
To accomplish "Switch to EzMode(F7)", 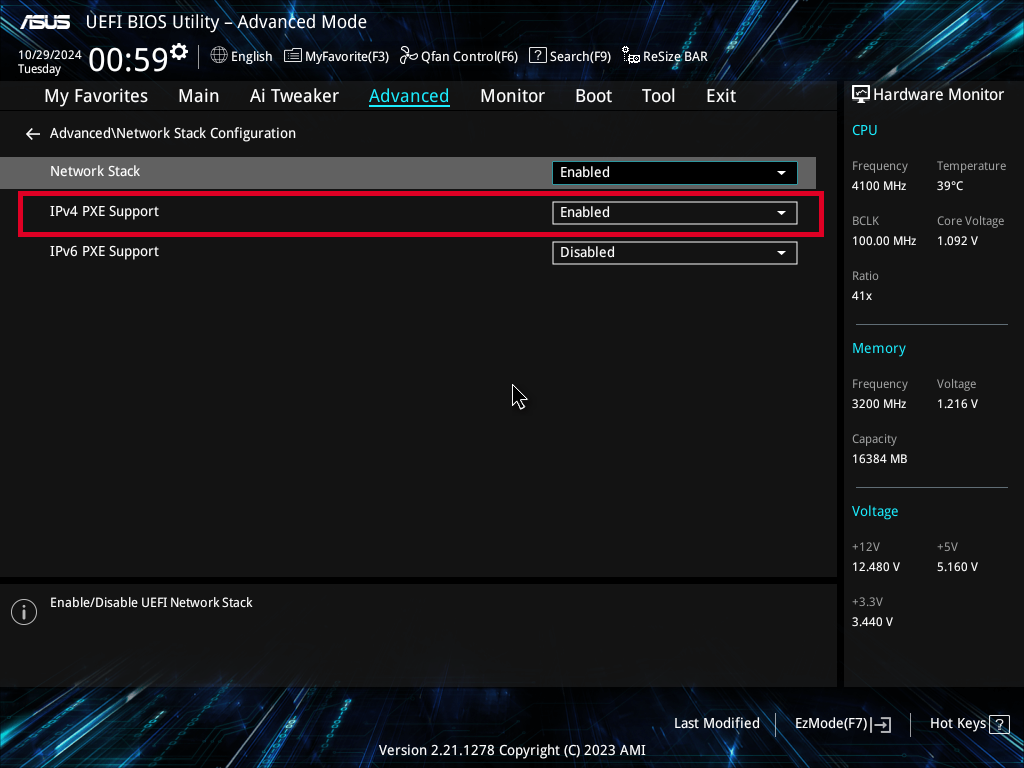I will (842, 723).
